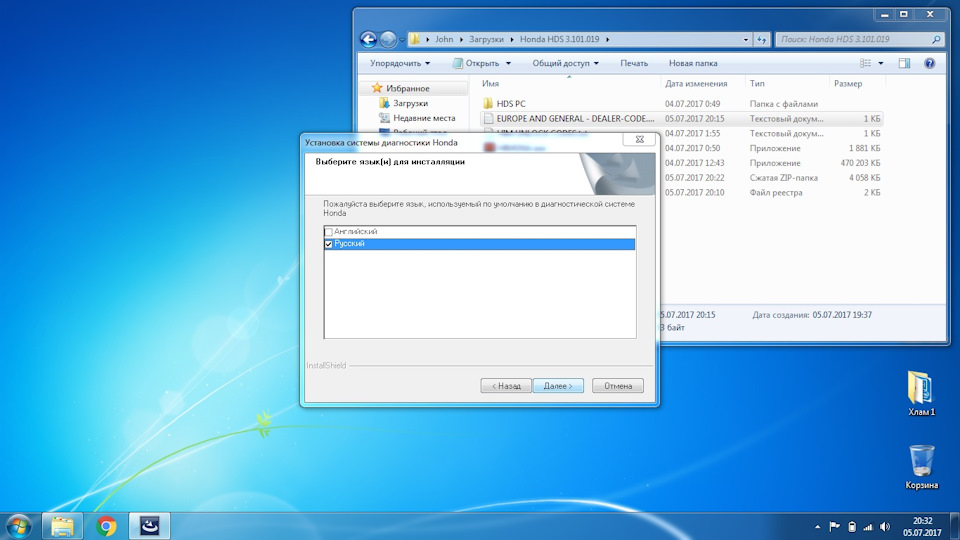
Task: Click the Открыть toolbar button
Action: click(476, 63)
